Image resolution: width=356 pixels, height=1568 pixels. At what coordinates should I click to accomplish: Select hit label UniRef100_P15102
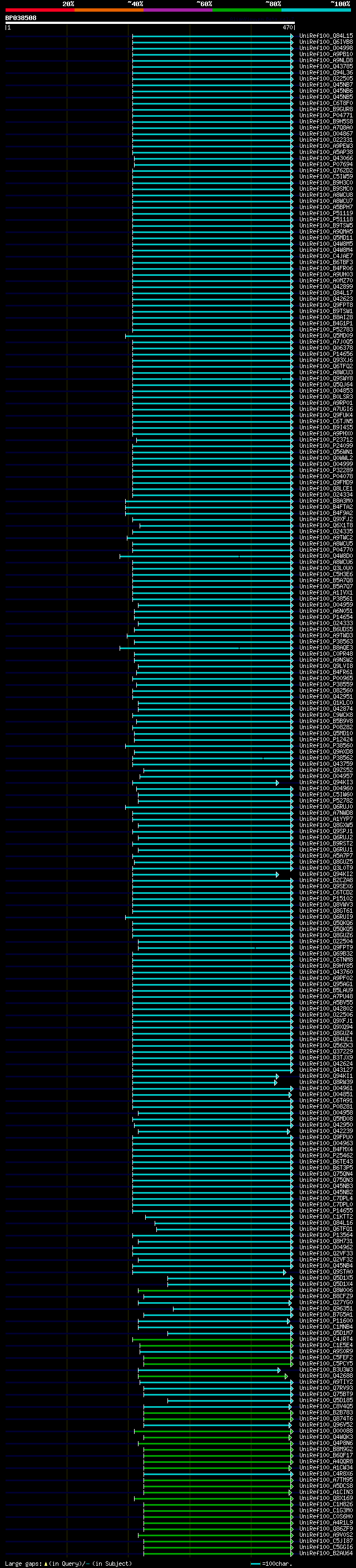[326, 898]
